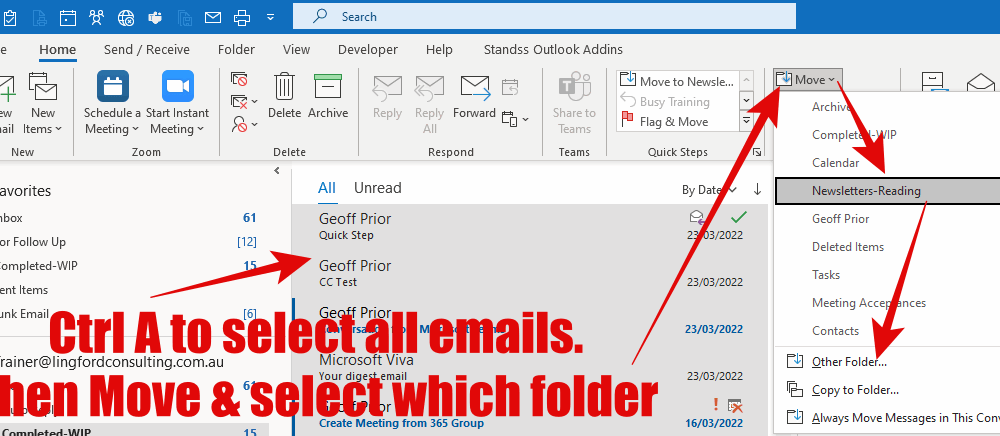Select Newsletters-Reading in Move menu

click(x=866, y=191)
